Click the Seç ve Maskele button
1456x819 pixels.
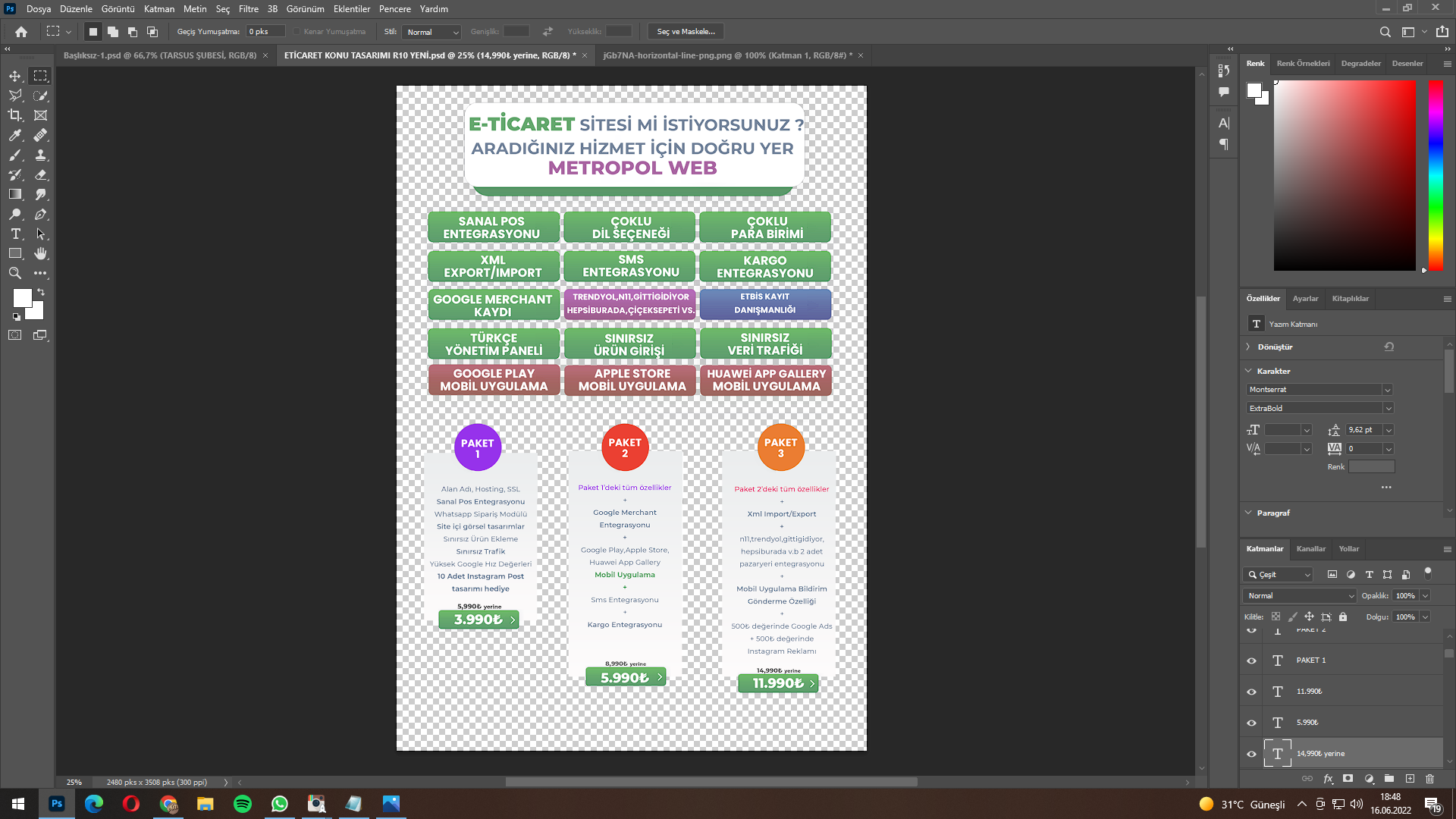686,32
